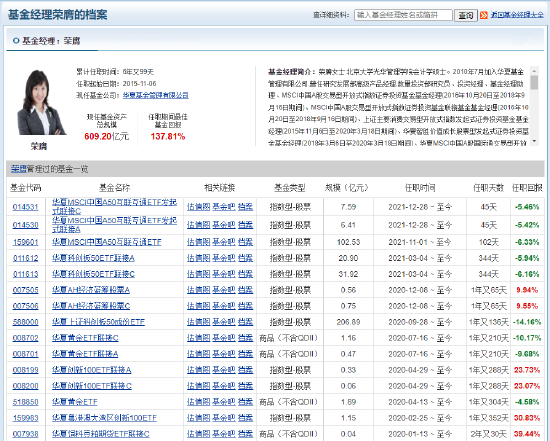550x441 pixels.
Task: Click the 规模（亿元） column header
Action: coord(347,188)
